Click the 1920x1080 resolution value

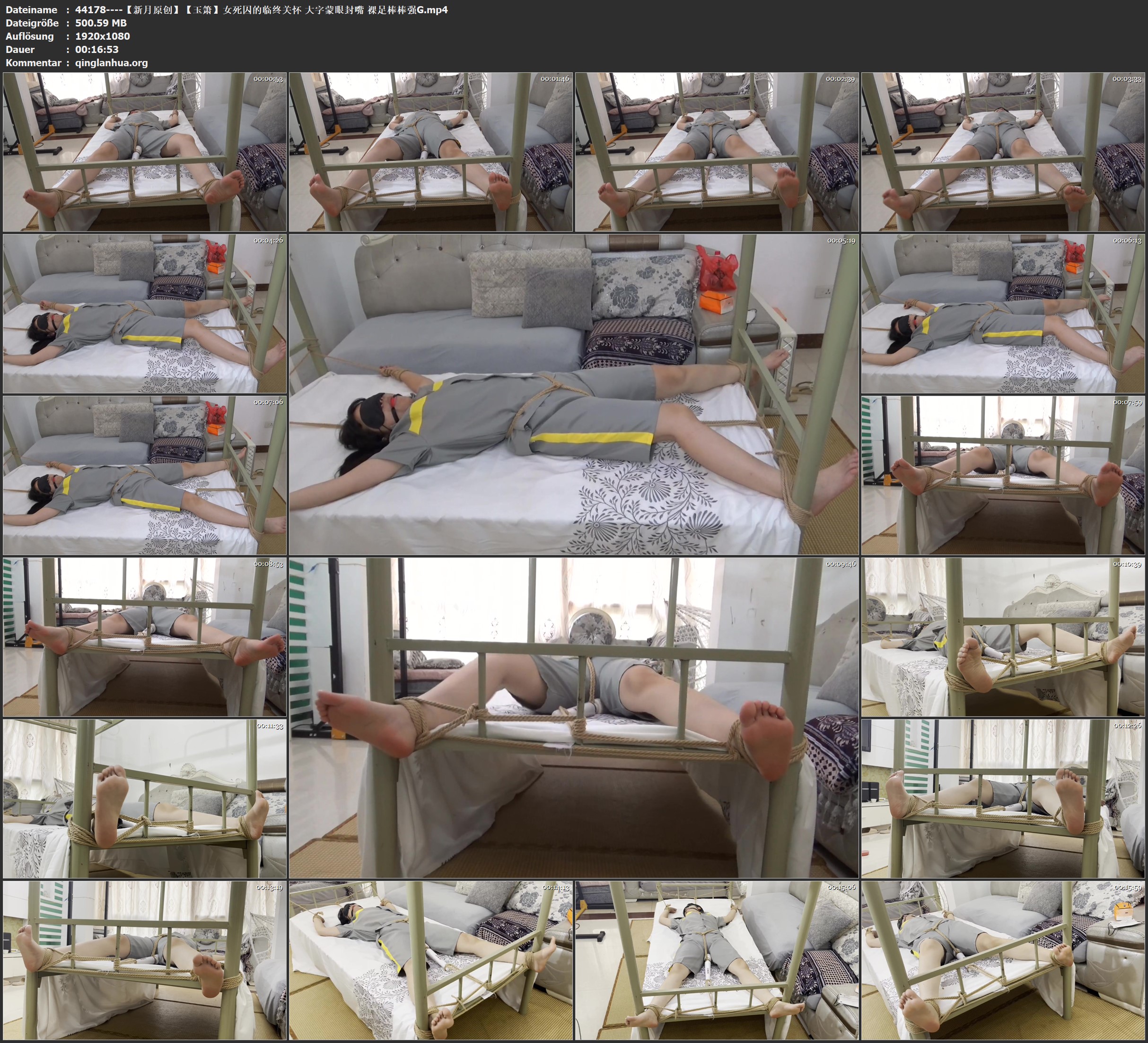pos(103,36)
